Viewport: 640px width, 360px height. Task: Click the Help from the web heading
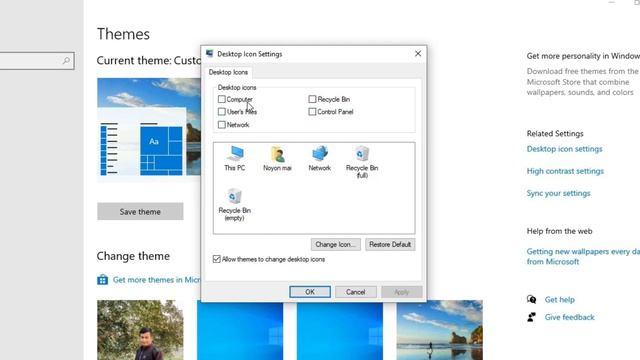tap(559, 231)
